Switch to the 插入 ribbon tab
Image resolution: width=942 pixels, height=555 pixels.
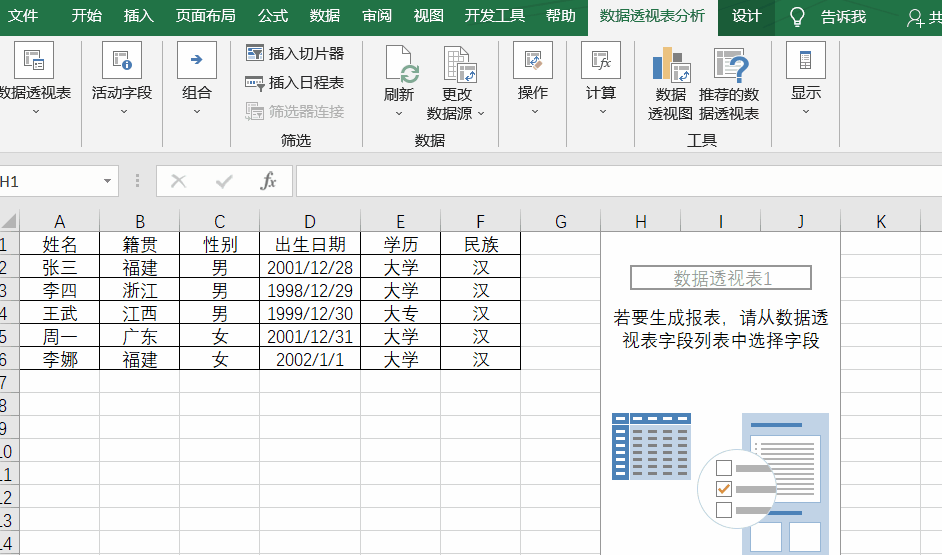139,16
